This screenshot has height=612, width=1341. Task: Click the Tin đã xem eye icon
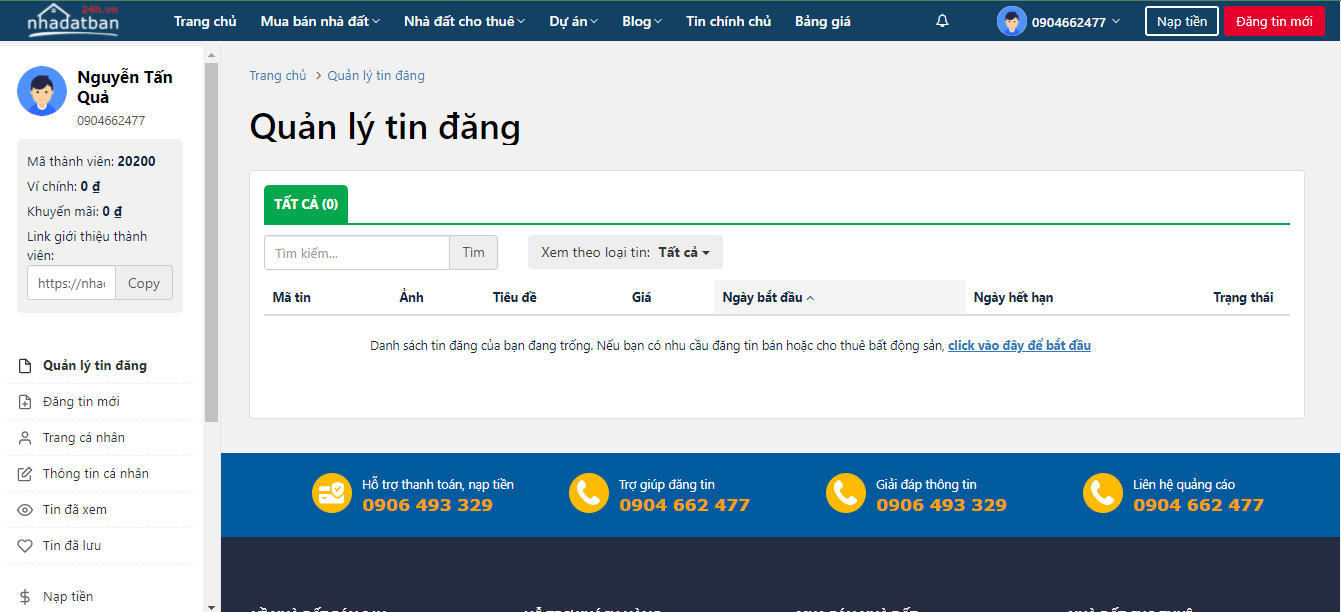coord(26,510)
